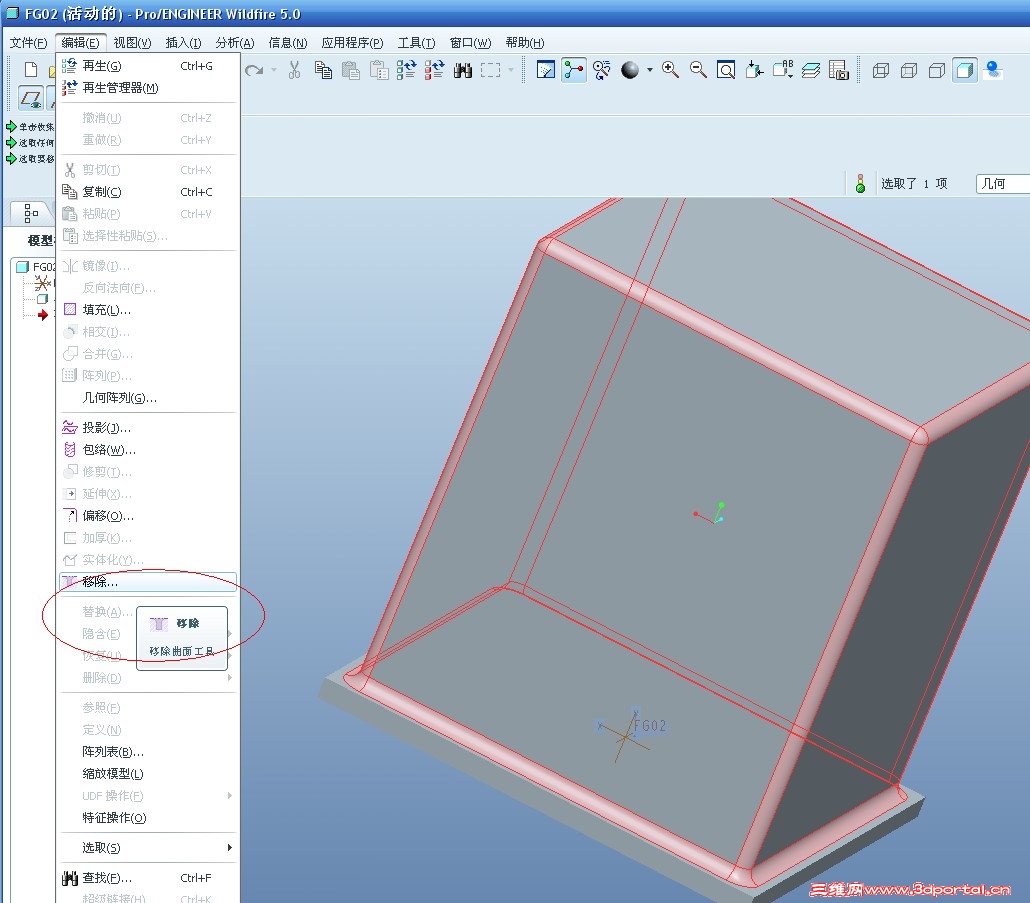Choose 复制(C) in the Edit menu

147,192
